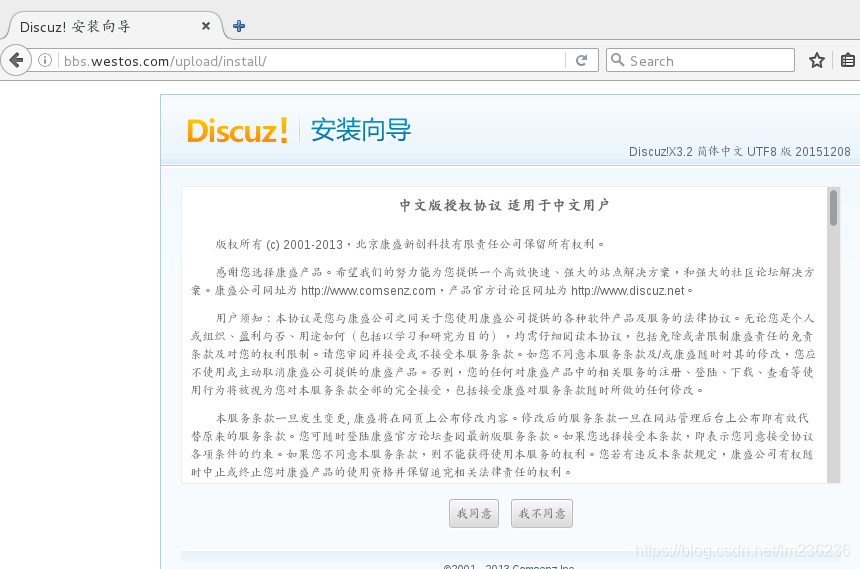Click the license agreement scrollbar thumb
Image resolution: width=860 pixels, height=569 pixels.
(x=834, y=207)
